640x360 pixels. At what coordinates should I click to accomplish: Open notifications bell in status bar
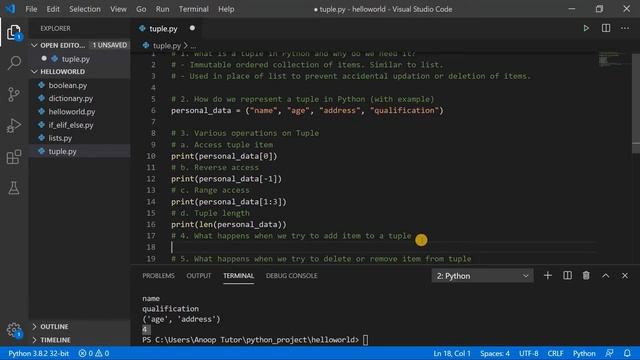[627, 353]
